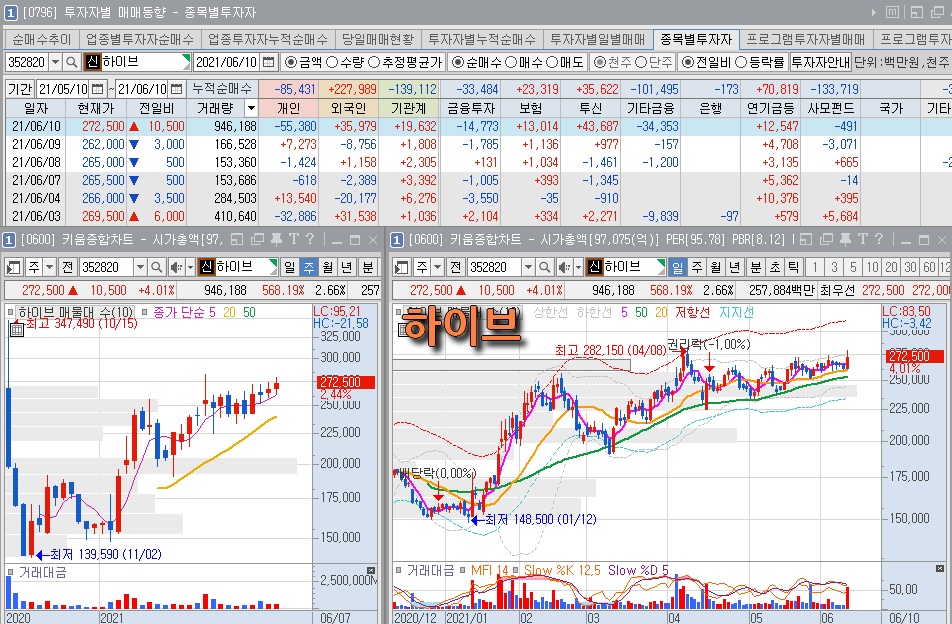Open the 주 type dropdown in the right chart
This screenshot has height=624, width=952.
point(437,267)
